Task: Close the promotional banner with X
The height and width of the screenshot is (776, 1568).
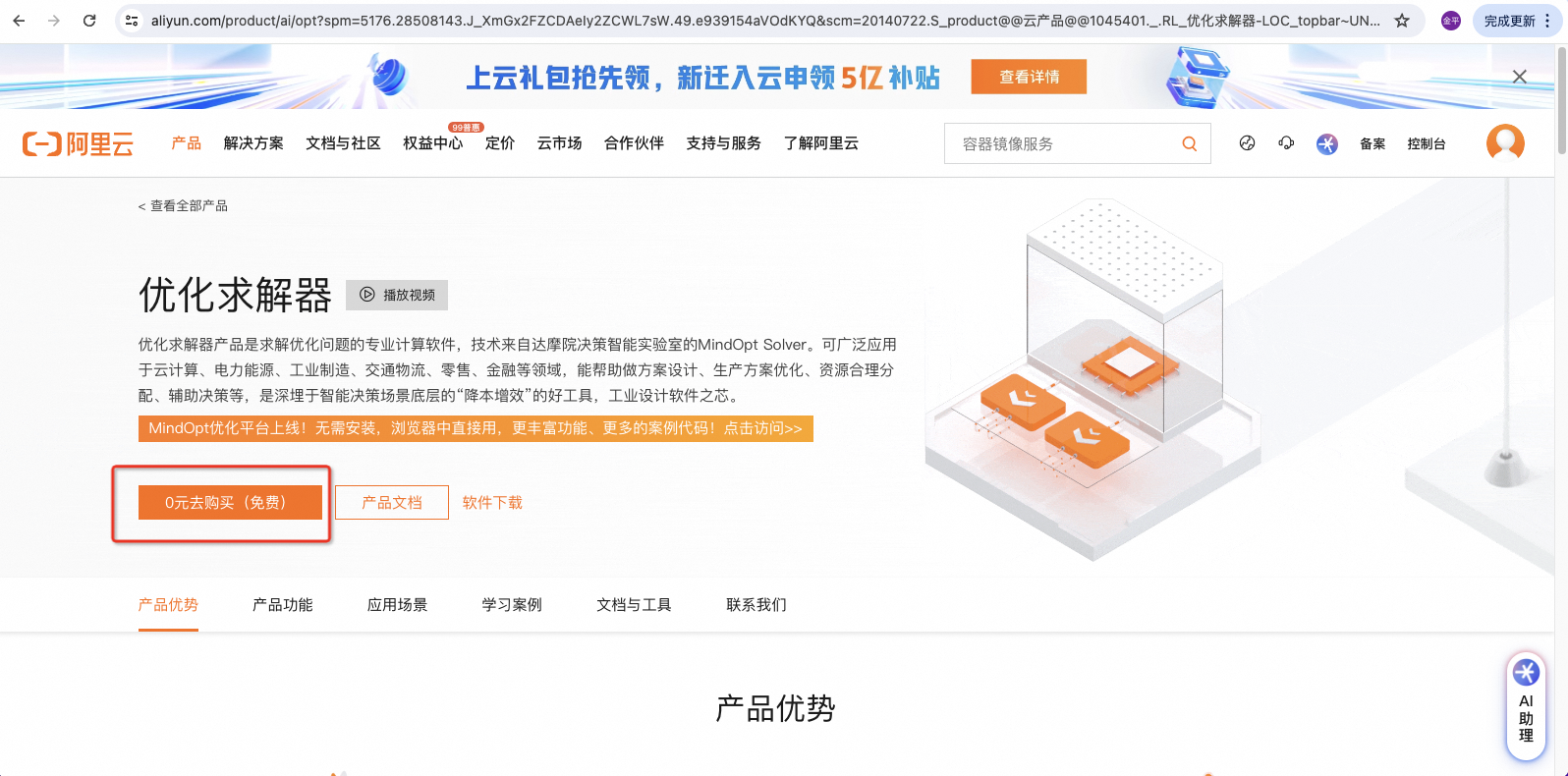Action: coord(1519,77)
